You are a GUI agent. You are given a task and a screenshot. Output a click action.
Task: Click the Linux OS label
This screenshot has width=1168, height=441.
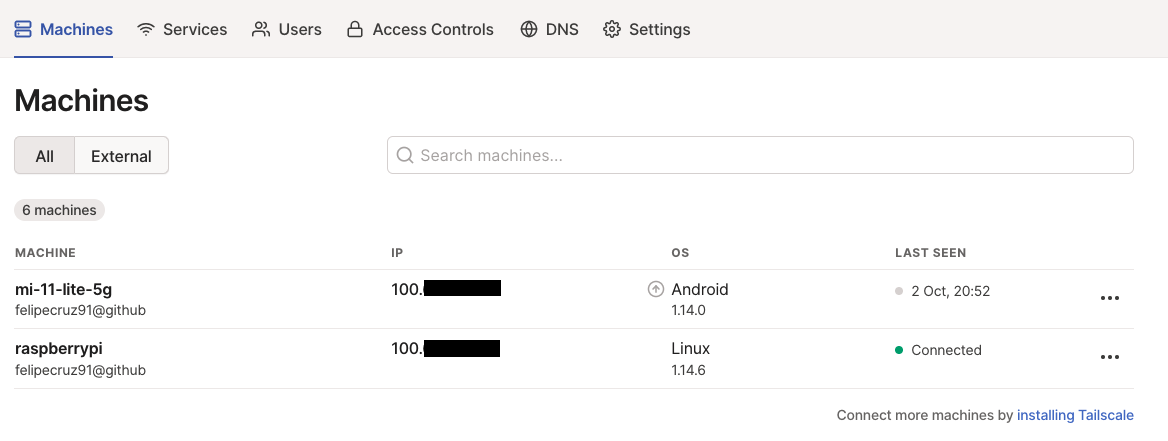[691, 349]
